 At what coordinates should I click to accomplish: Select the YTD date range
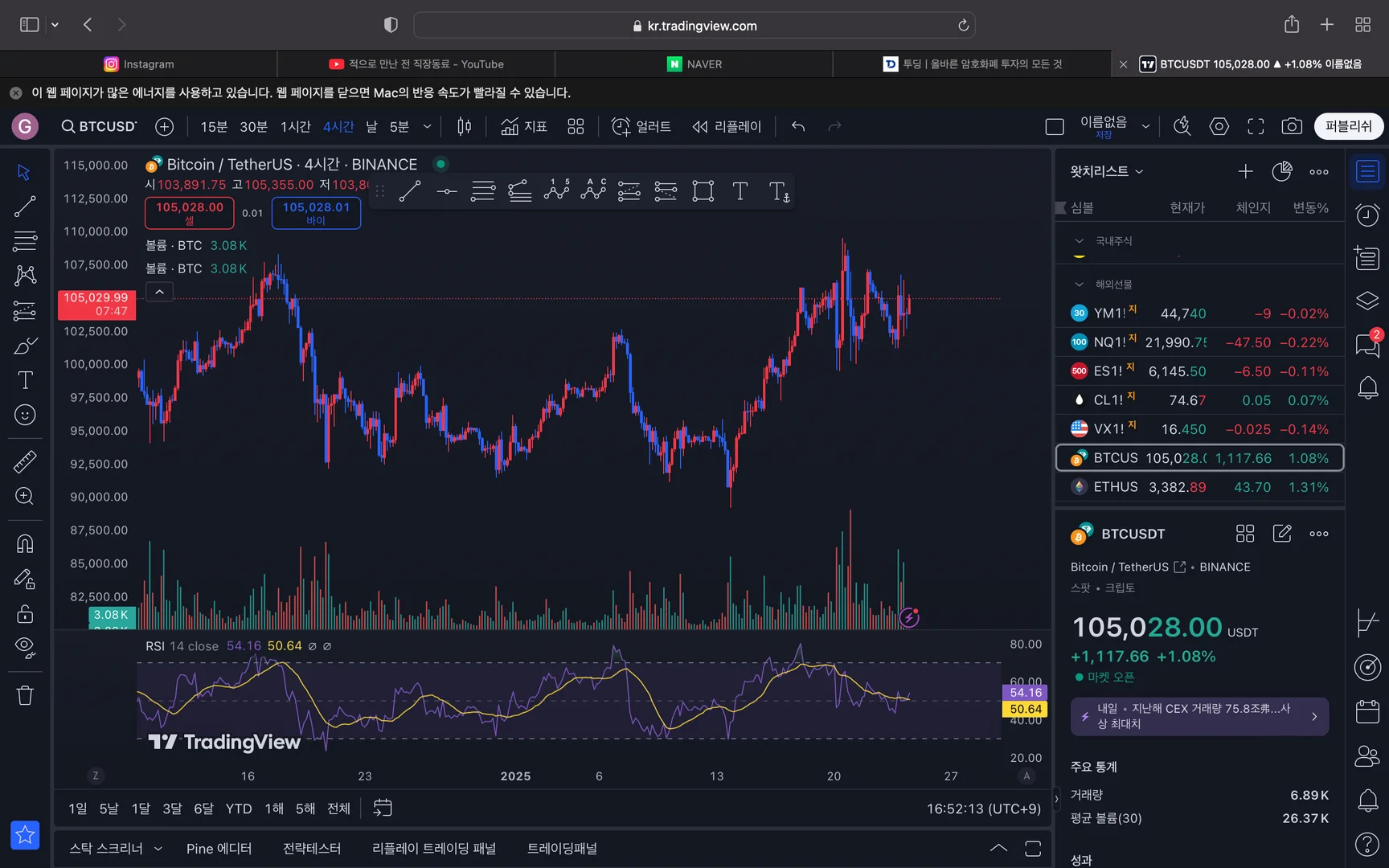click(x=239, y=809)
